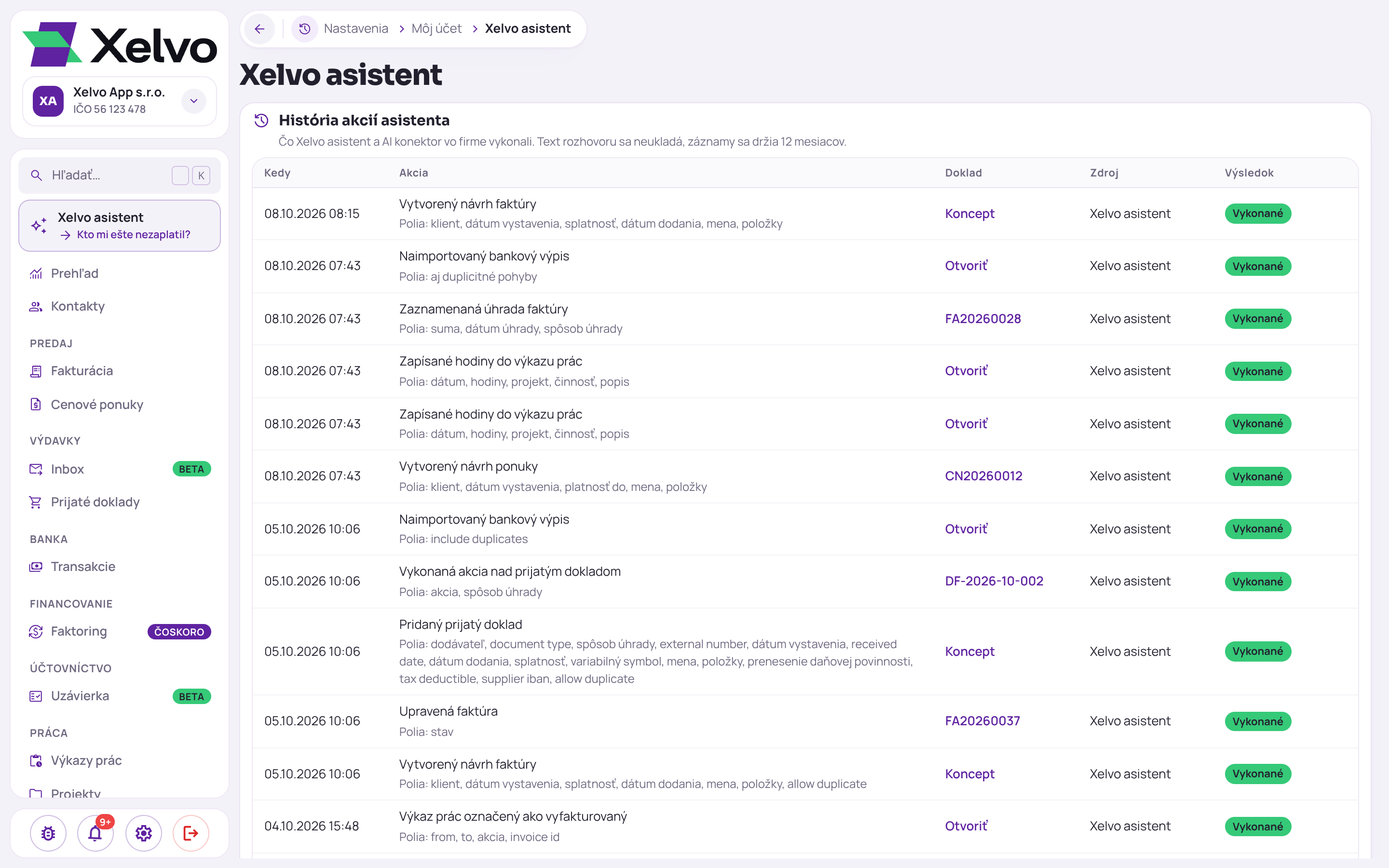The image size is (1389, 868).
Task: Open the Xelvo asistent sidebar card
Action: [x=120, y=226]
